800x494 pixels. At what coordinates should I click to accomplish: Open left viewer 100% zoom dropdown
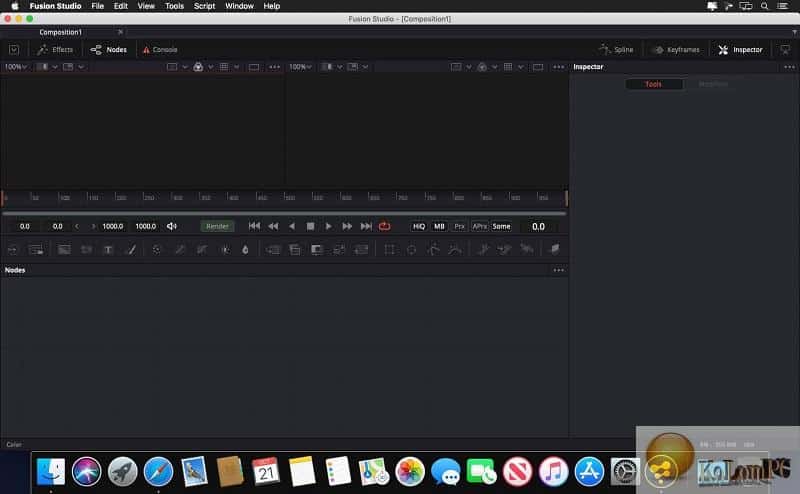point(15,67)
